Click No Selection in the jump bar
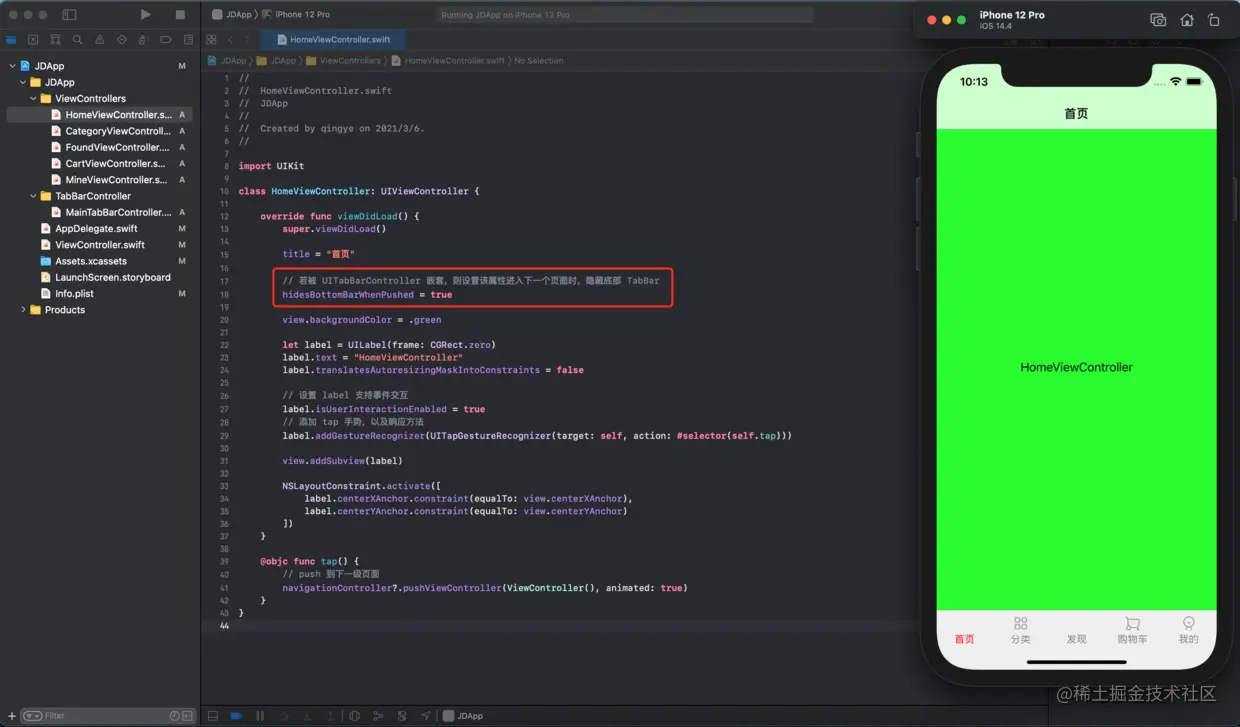This screenshot has width=1240, height=727. (x=539, y=61)
